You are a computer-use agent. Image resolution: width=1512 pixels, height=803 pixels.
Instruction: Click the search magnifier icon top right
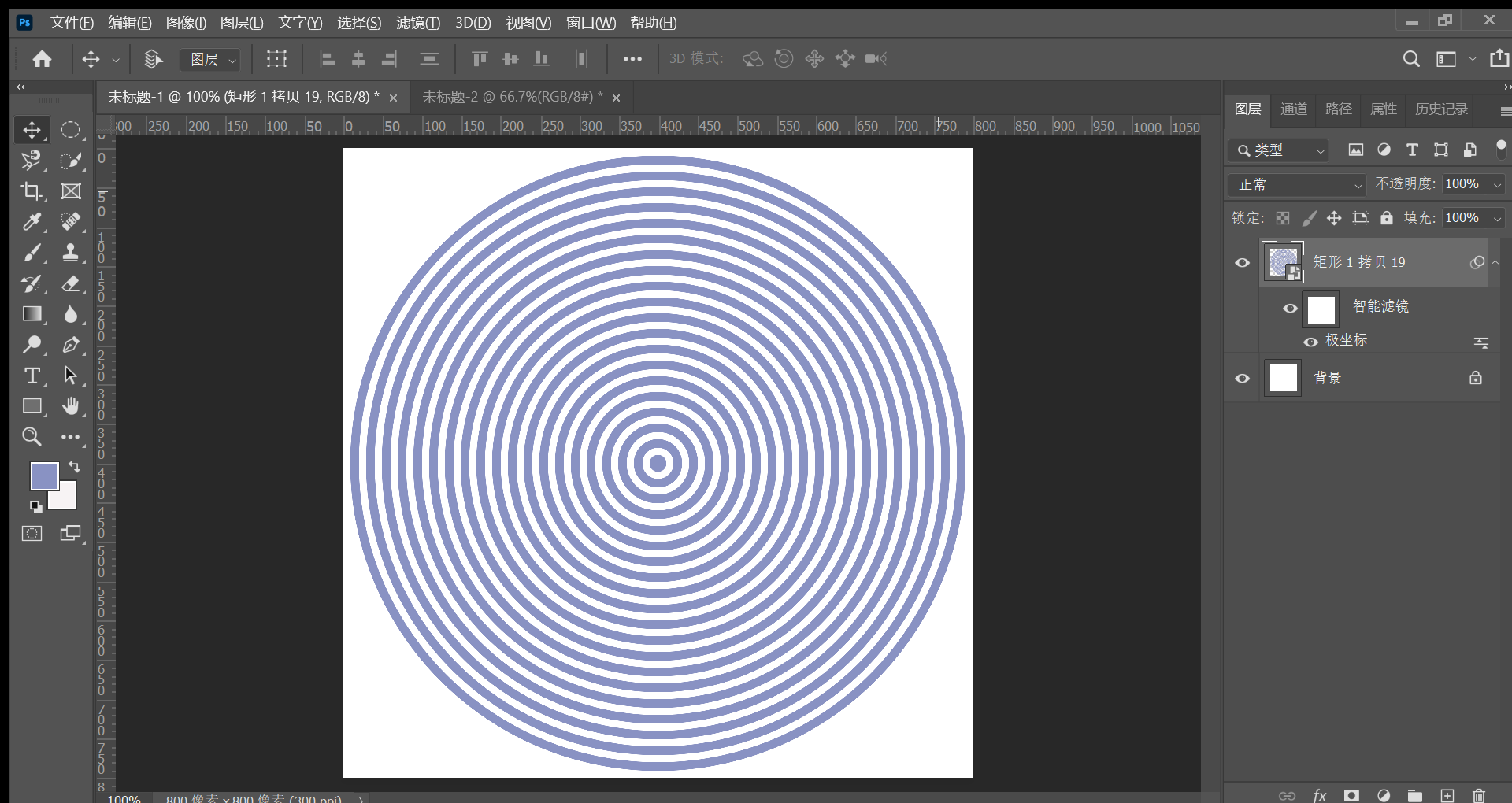click(x=1411, y=59)
